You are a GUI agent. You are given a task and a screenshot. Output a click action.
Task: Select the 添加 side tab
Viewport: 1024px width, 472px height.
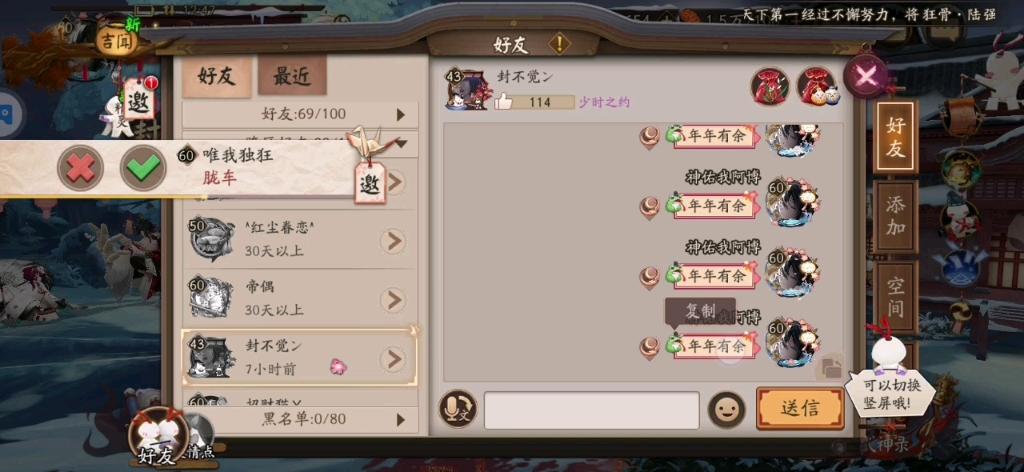point(895,216)
